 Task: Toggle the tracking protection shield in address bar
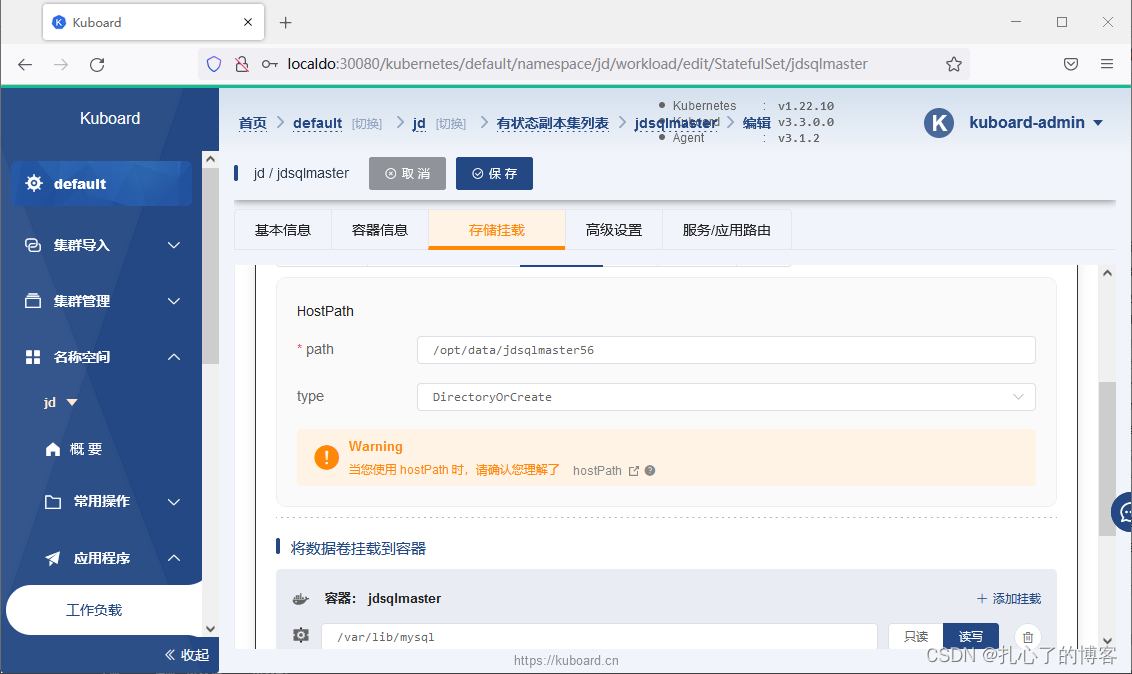pyautogui.click(x=213, y=63)
